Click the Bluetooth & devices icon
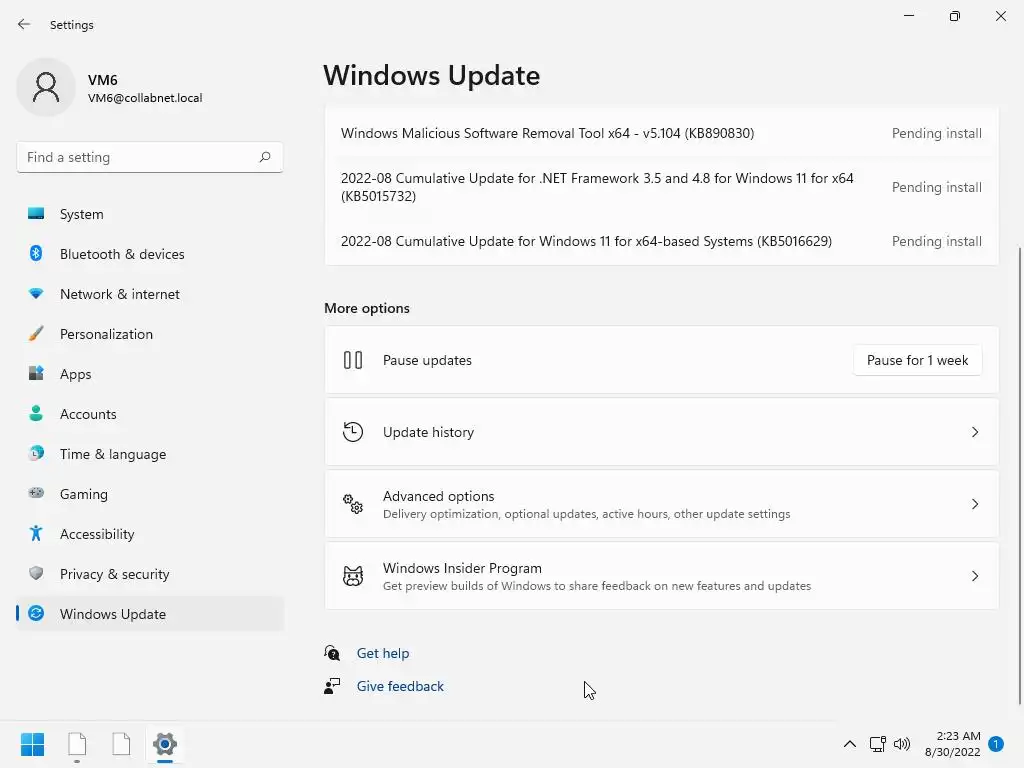This screenshot has height=768, width=1024. tap(36, 254)
